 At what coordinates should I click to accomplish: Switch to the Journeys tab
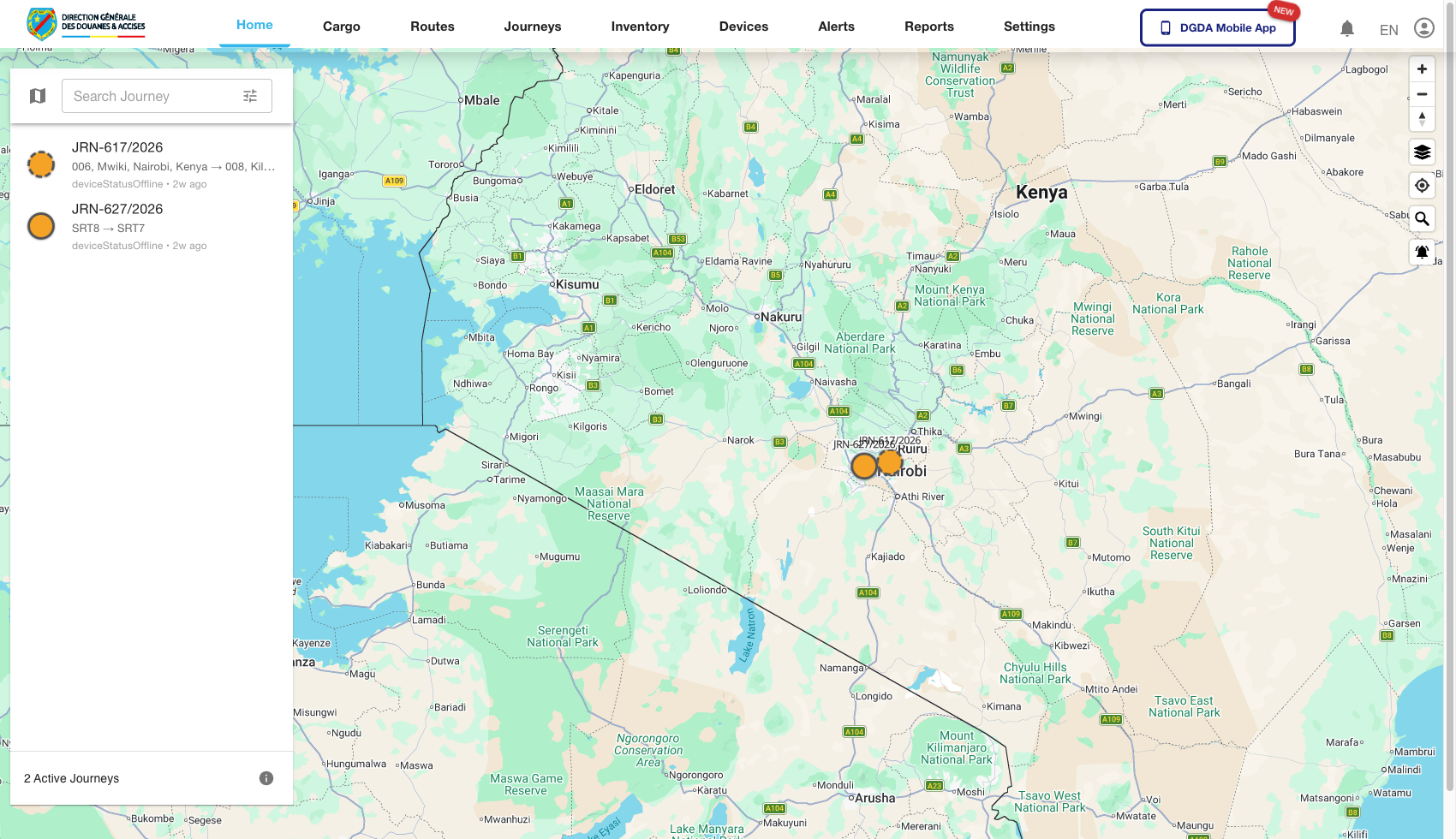click(532, 27)
